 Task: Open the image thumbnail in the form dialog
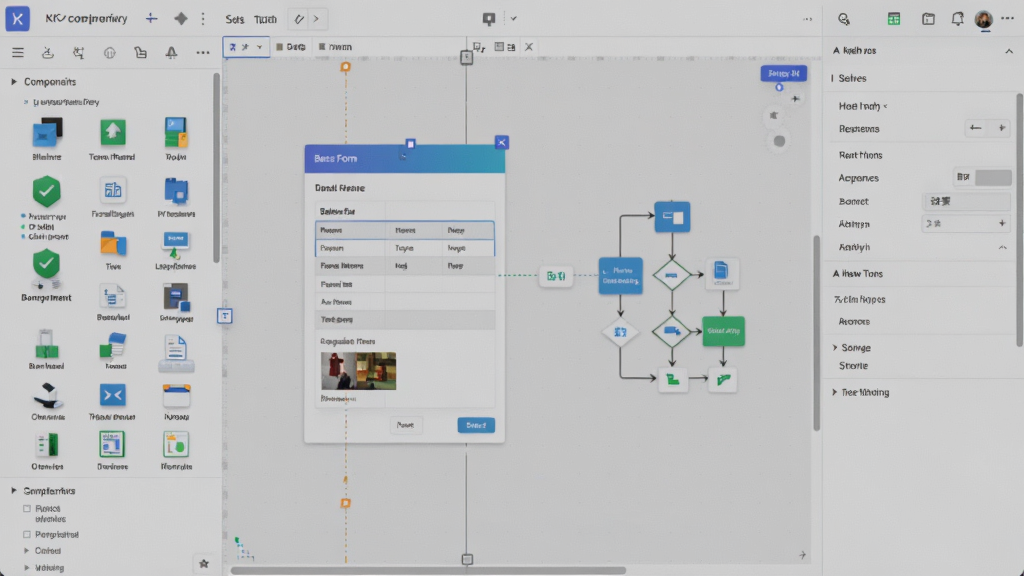click(359, 371)
